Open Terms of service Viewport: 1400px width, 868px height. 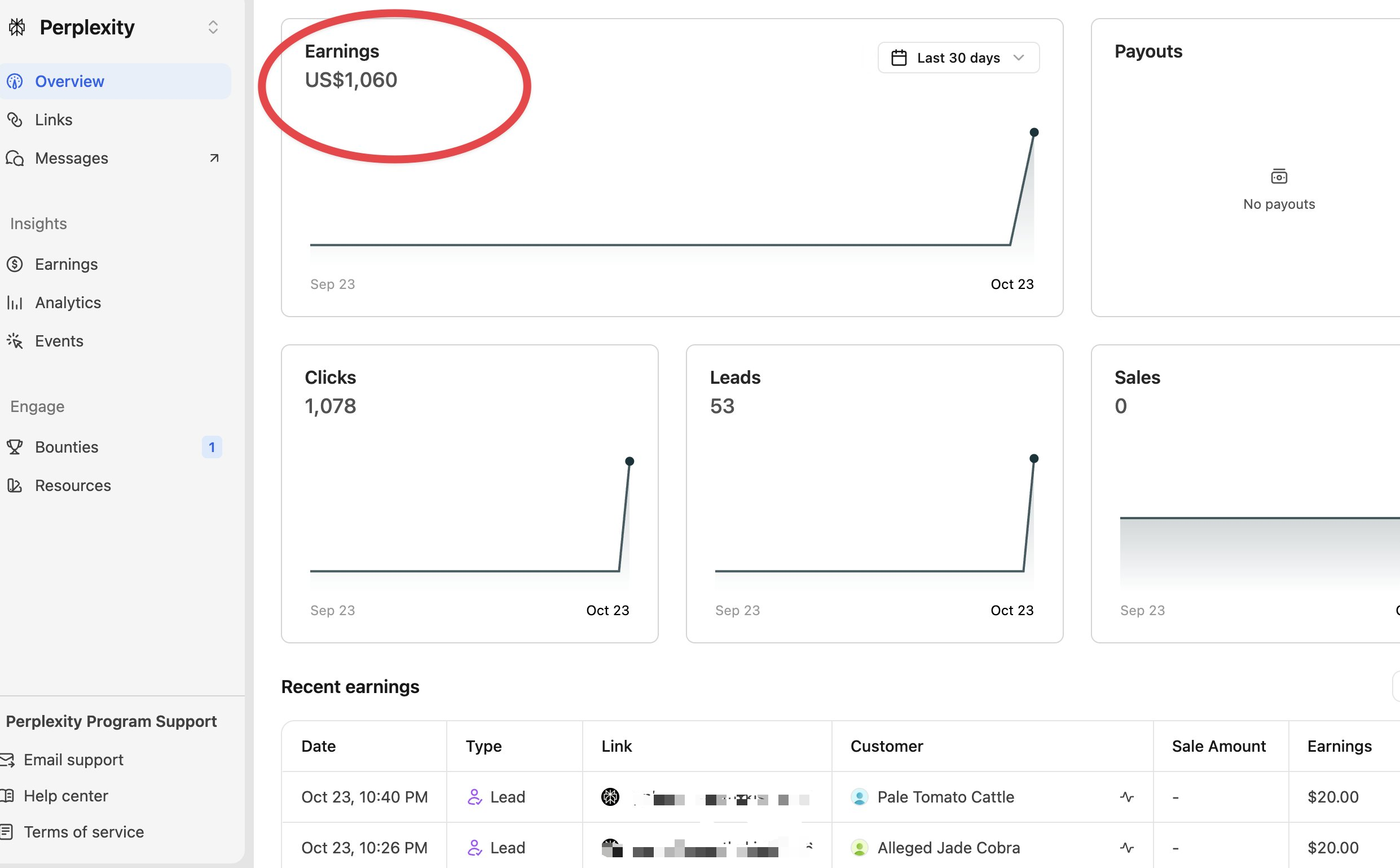(x=83, y=832)
